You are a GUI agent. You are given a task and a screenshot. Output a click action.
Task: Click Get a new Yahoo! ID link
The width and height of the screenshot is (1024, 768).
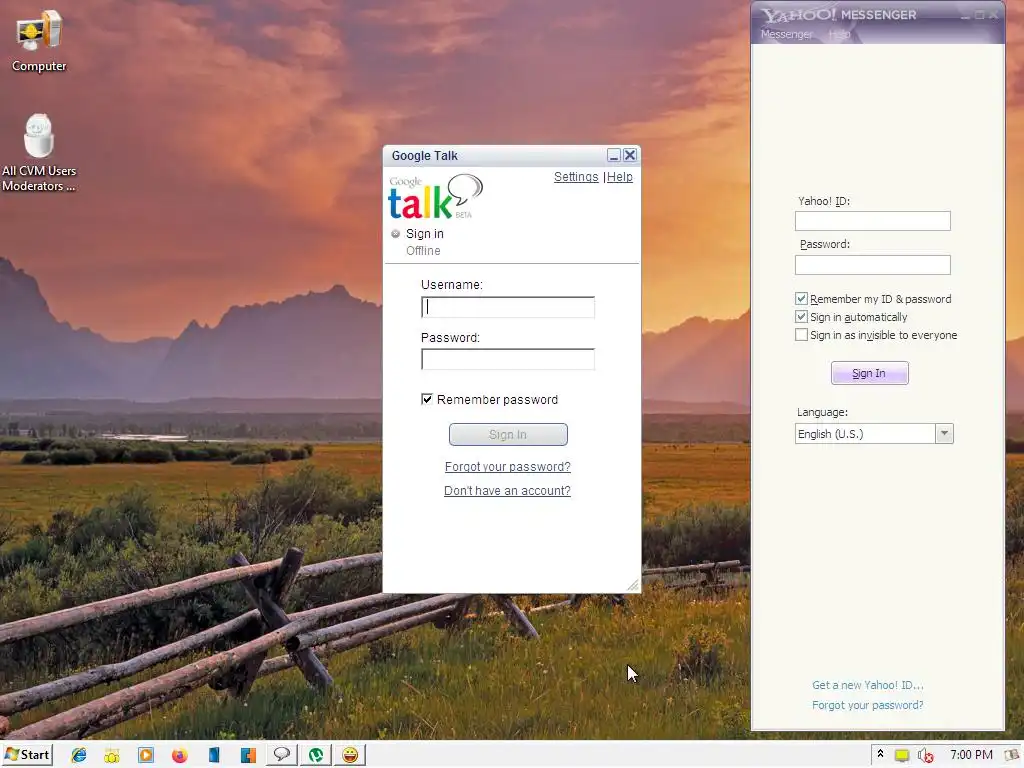point(867,685)
